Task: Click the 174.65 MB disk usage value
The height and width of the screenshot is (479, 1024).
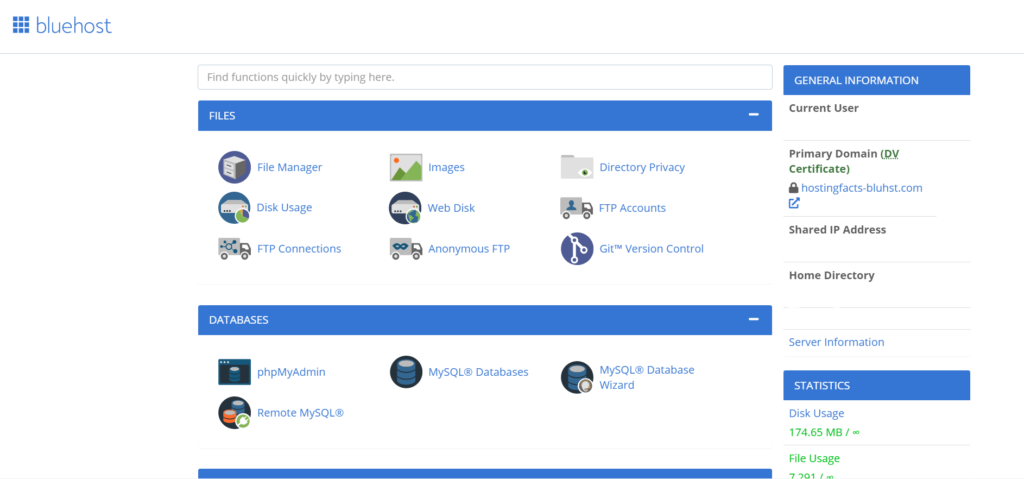Action: coord(824,432)
